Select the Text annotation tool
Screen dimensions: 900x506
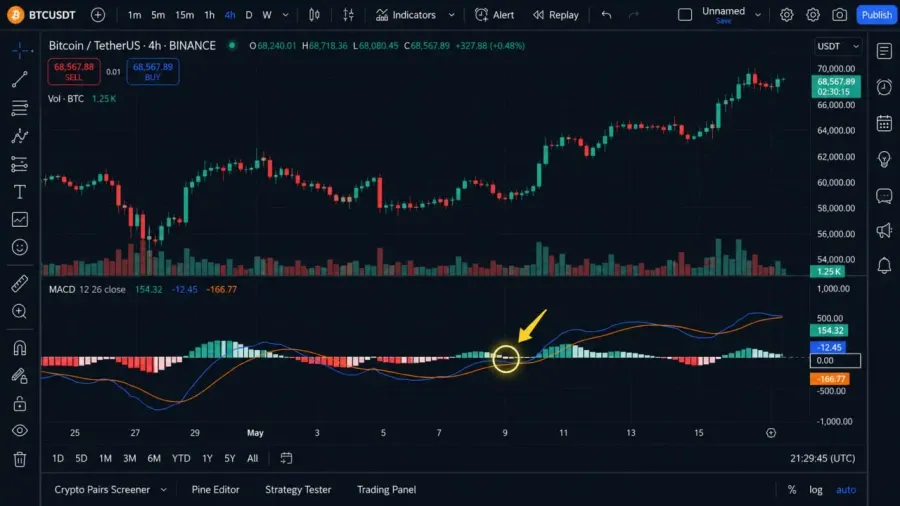[x=20, y=192]
